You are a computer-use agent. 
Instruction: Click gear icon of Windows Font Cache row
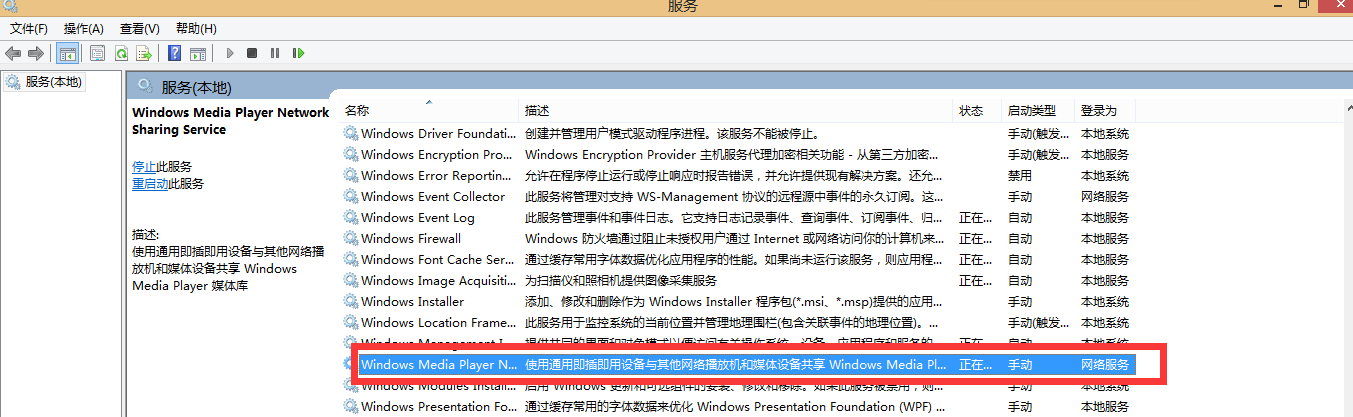(x=350, y=259)
